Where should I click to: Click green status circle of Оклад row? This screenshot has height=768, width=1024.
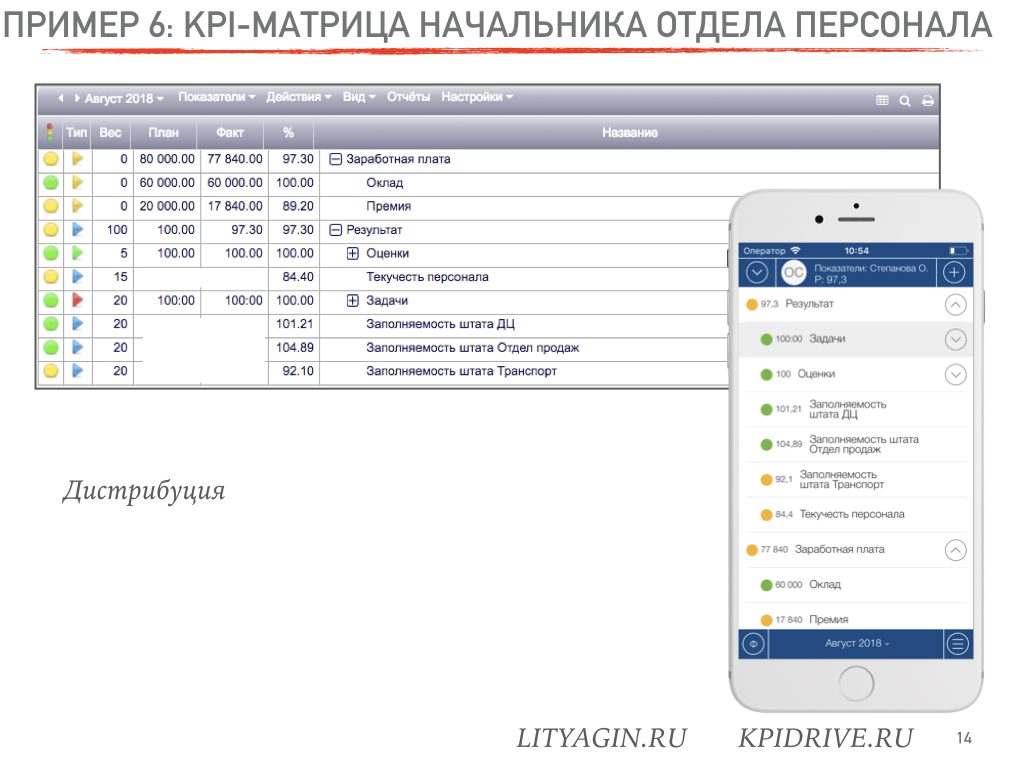[x=50, y=182]
